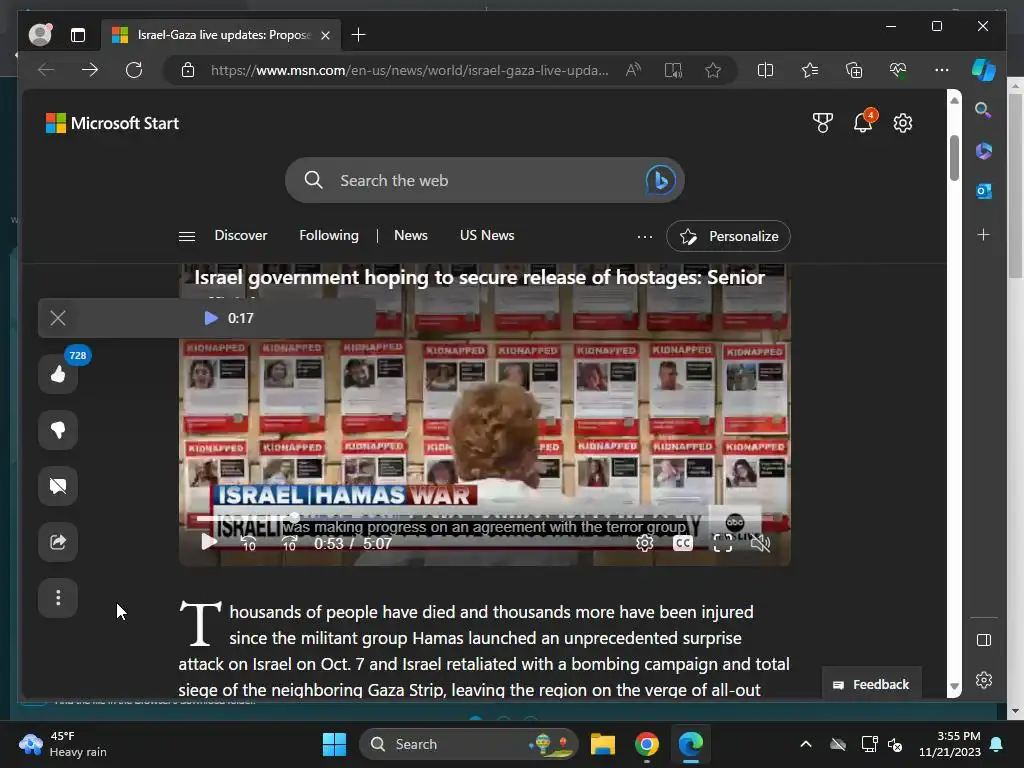1024x768 pixels.
Task: Open the hamburger navigation menu
Action: coord(187,236)
